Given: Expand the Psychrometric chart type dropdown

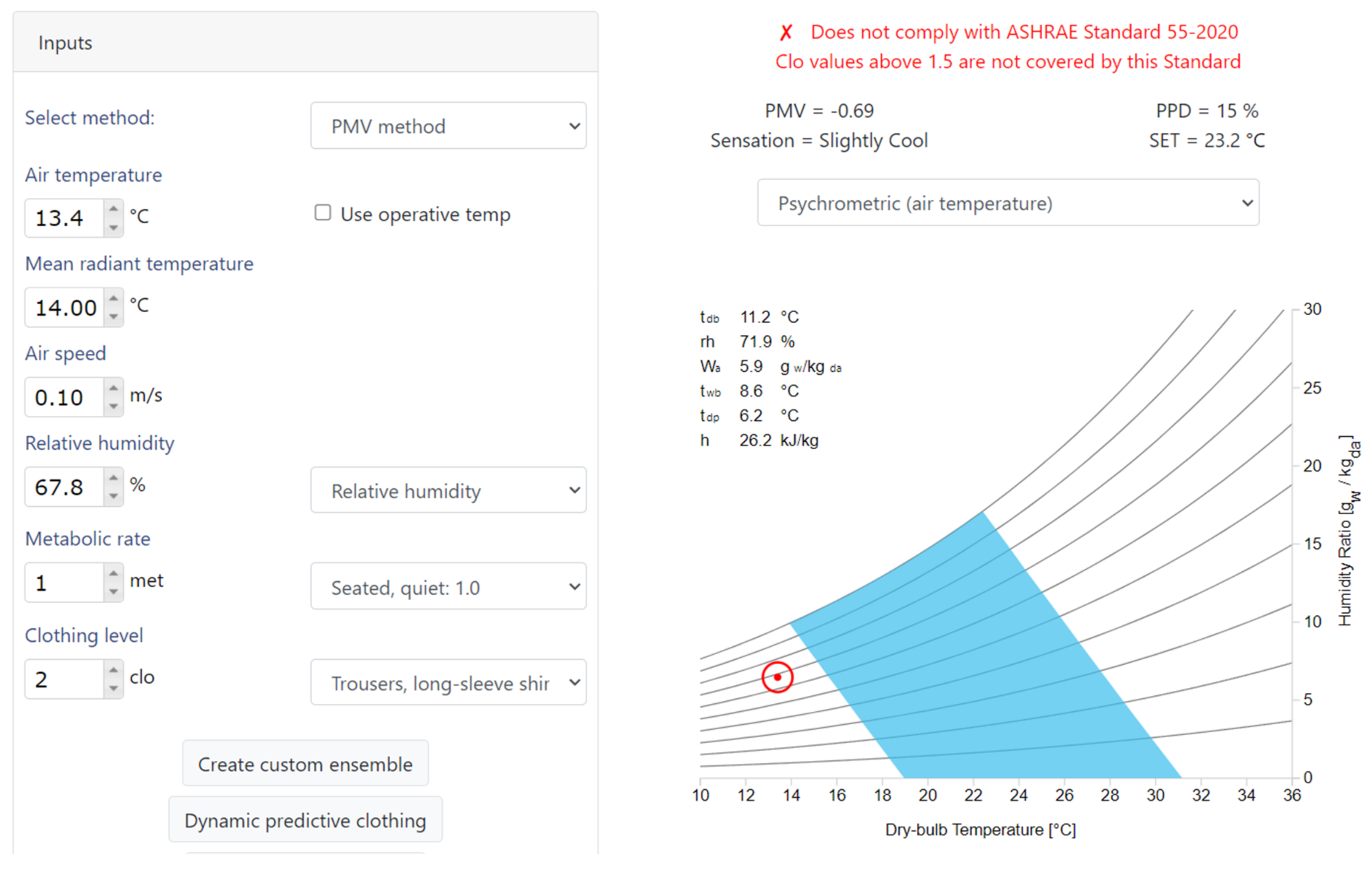Looking at the screenshot, I should (x=1007, y=203).
